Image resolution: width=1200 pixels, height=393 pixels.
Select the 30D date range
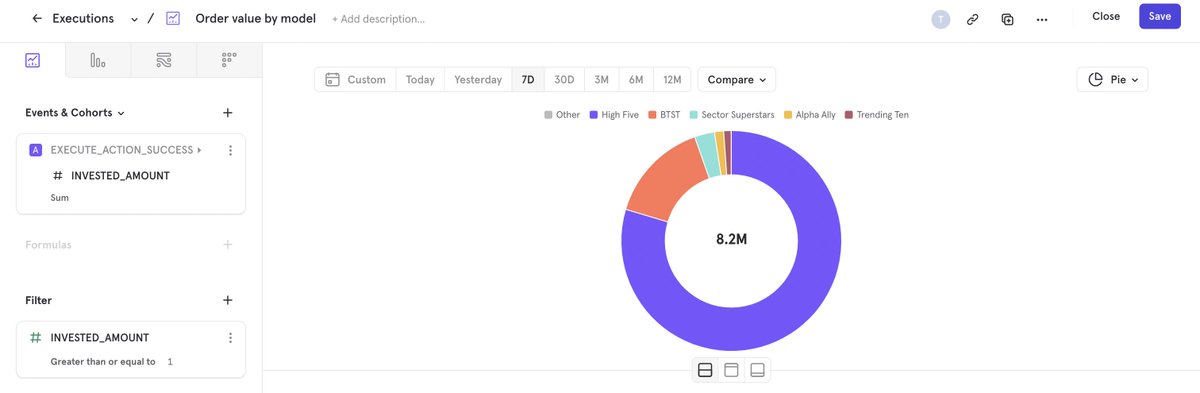click(x=565, y=79)
